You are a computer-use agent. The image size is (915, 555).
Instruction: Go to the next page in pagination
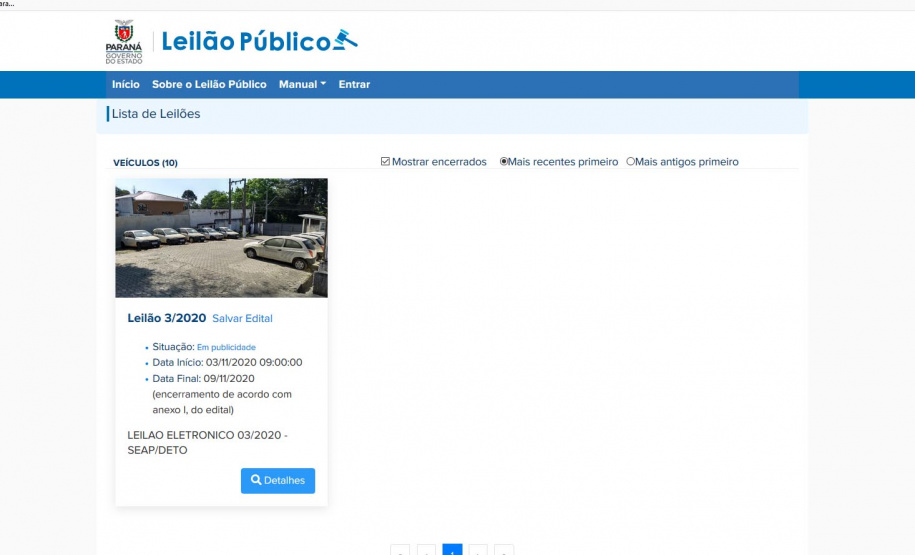pos(478,550)
